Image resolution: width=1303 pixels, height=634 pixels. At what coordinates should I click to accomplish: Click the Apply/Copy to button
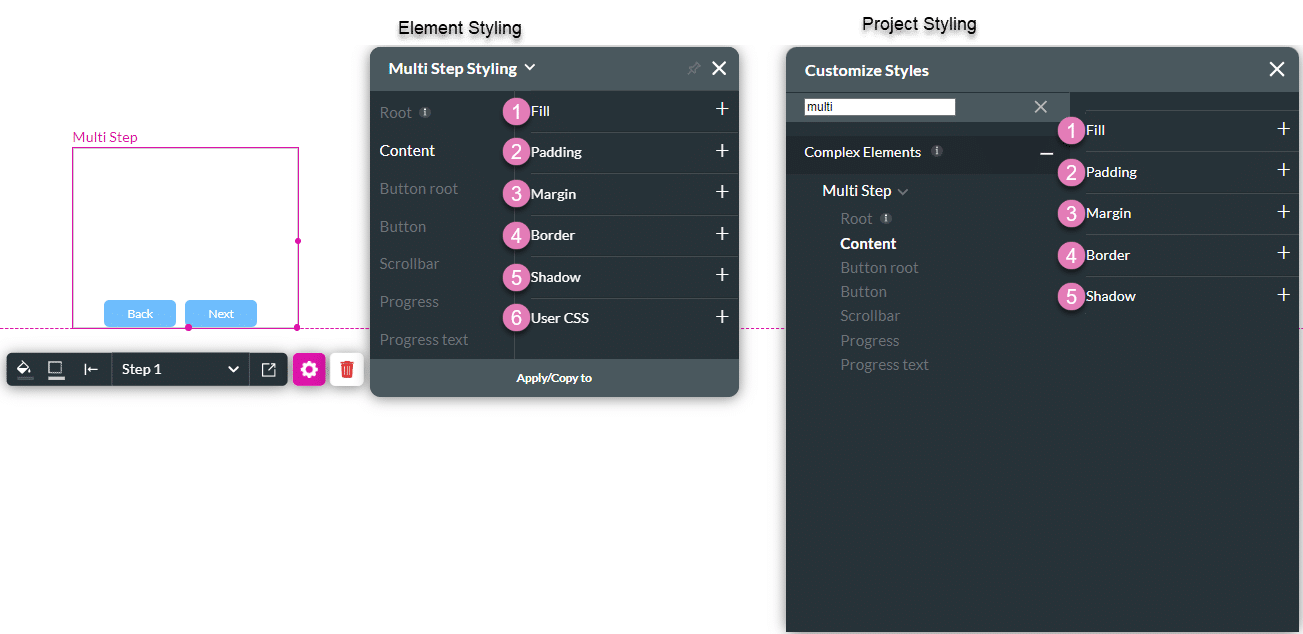pyautogui.click(x=554, y=378)
